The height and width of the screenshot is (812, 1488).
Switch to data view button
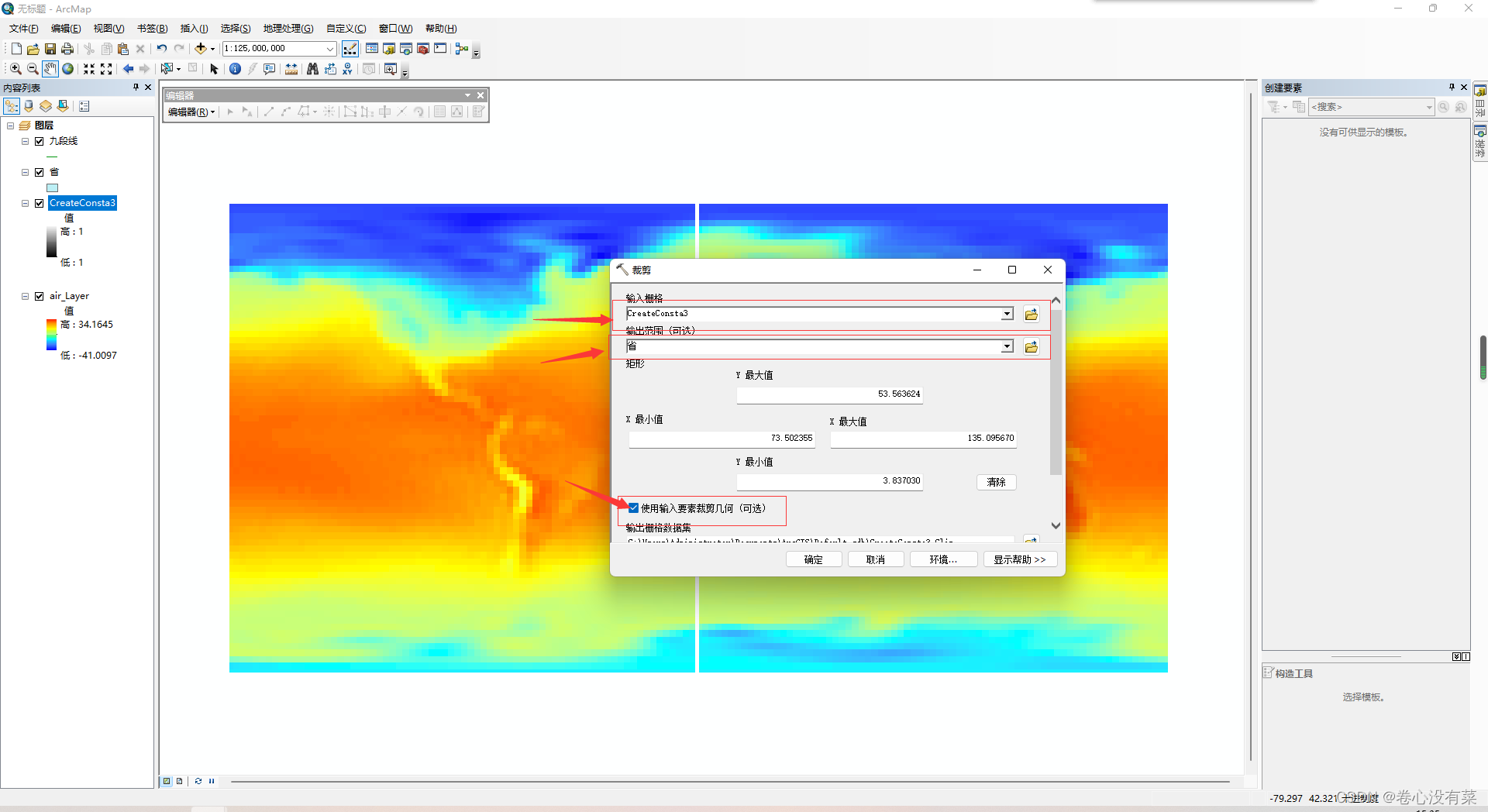coord(167,781)
